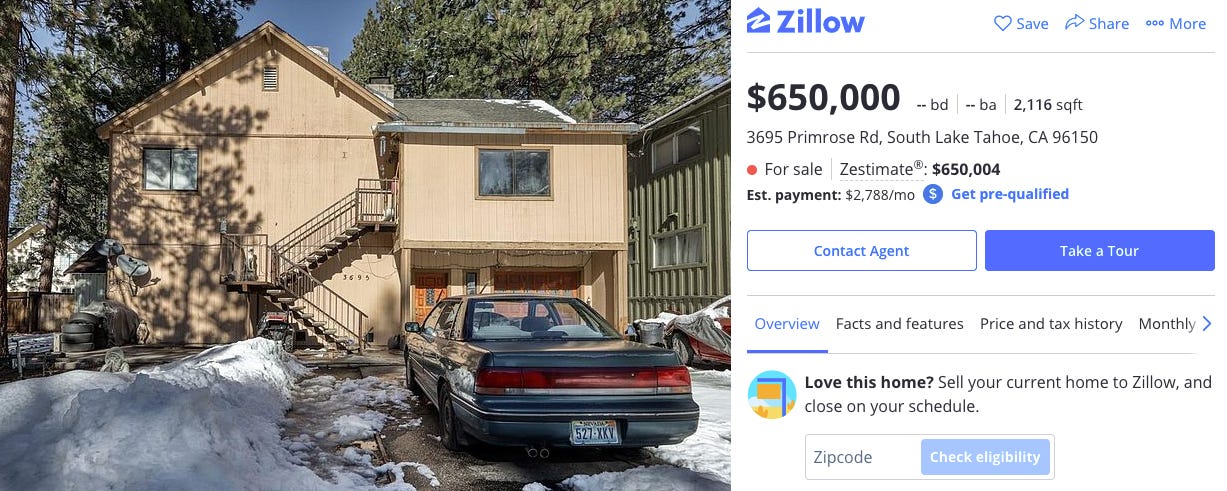The image size is (1227, 491).
Task: Click the sell-to-Zillow home illustration icon
Action: tap(772, 394)
